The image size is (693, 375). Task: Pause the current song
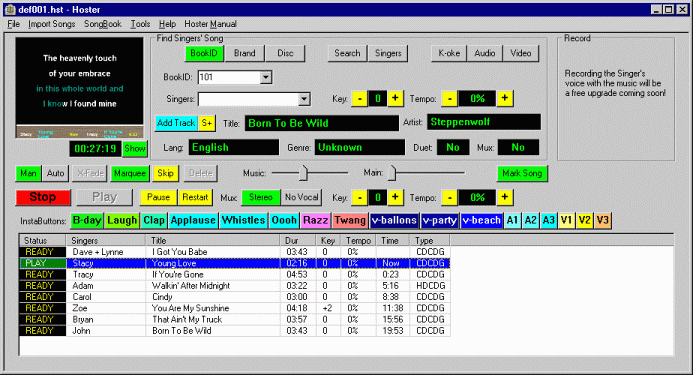pyautogui.click(x=158, y=197)
